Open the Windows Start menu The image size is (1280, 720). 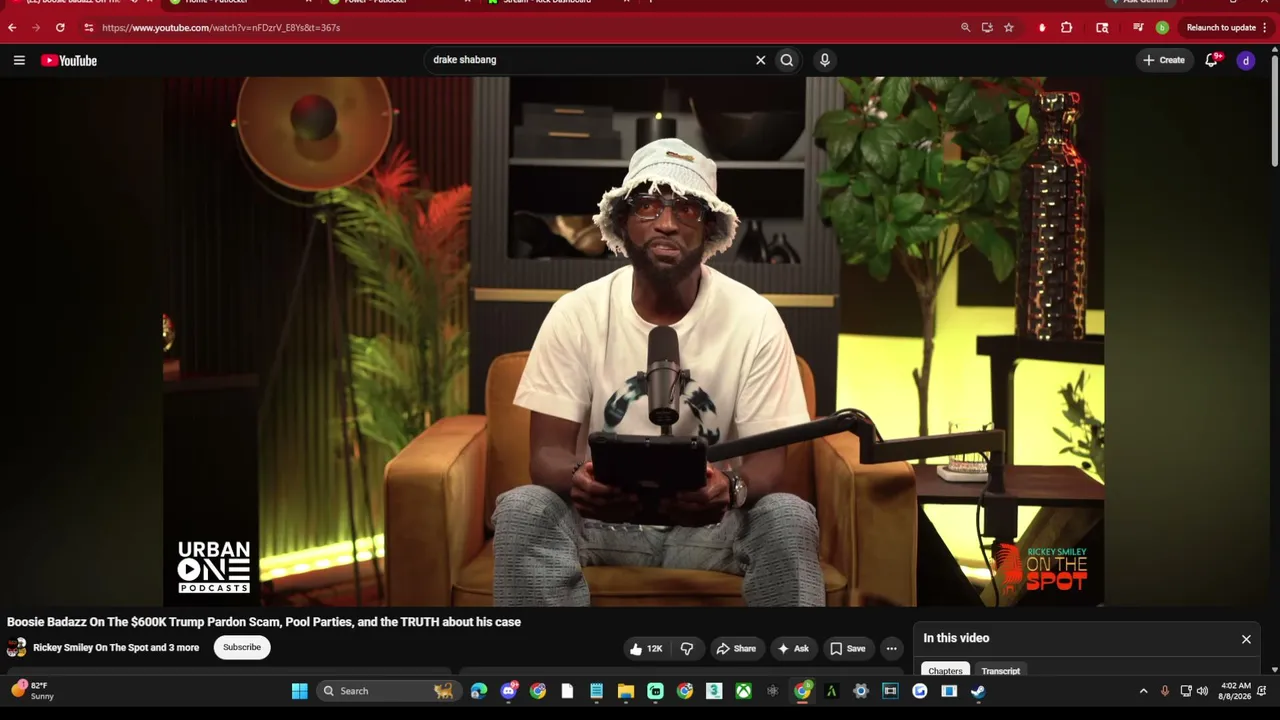(x=299, y=691)
